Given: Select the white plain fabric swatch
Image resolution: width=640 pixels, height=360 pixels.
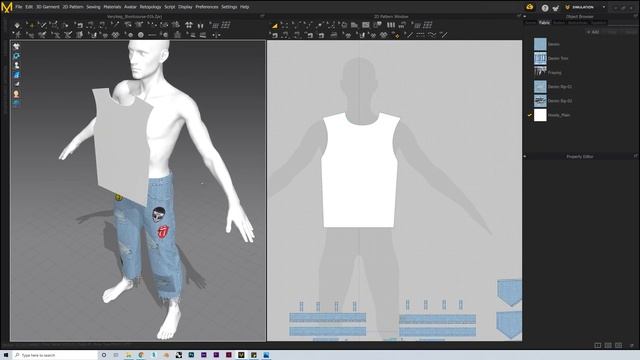Looking at the screenshot, I should pyautogui.click(x=540, y=115).
